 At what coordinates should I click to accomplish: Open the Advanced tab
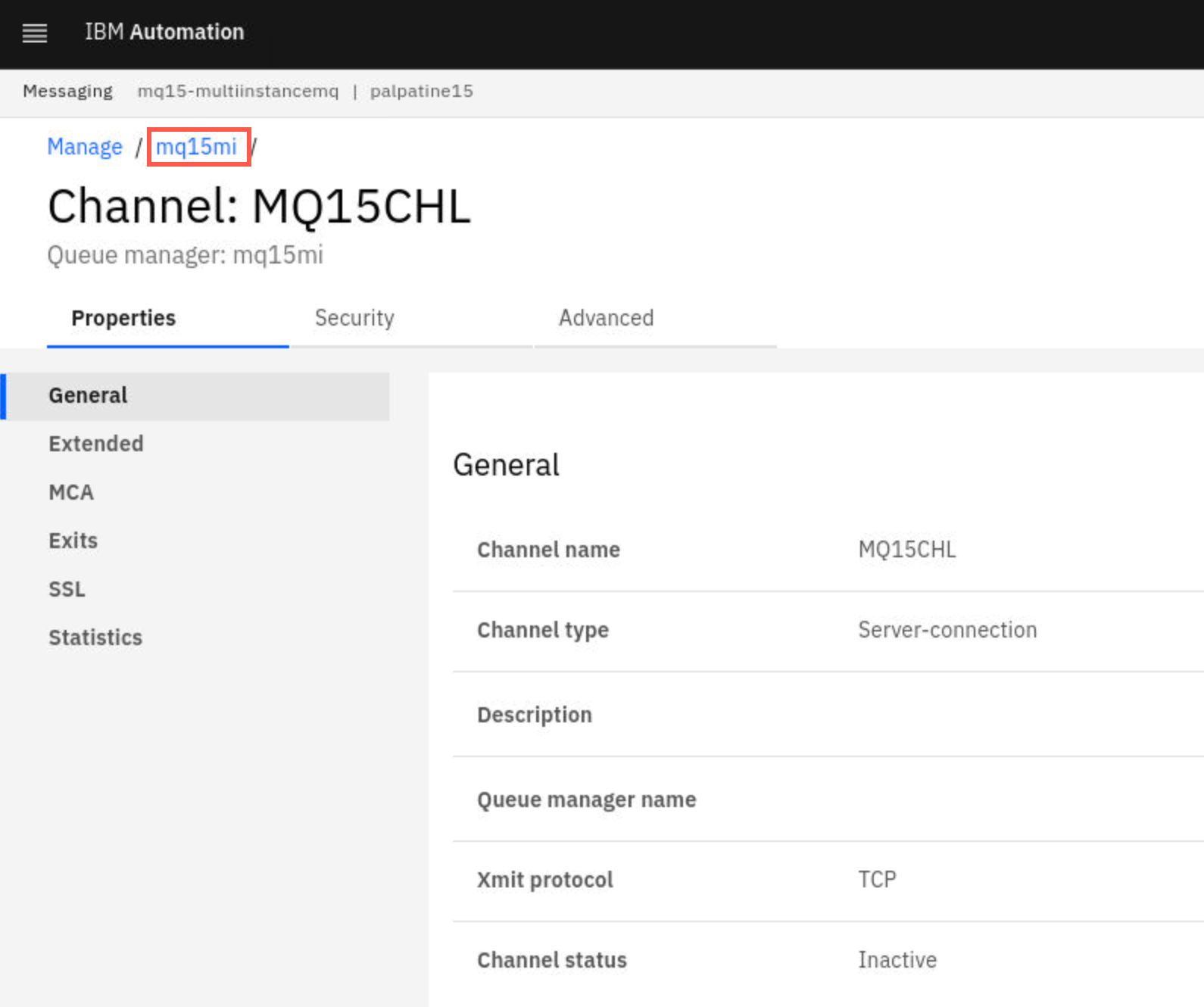click(656, 319)
